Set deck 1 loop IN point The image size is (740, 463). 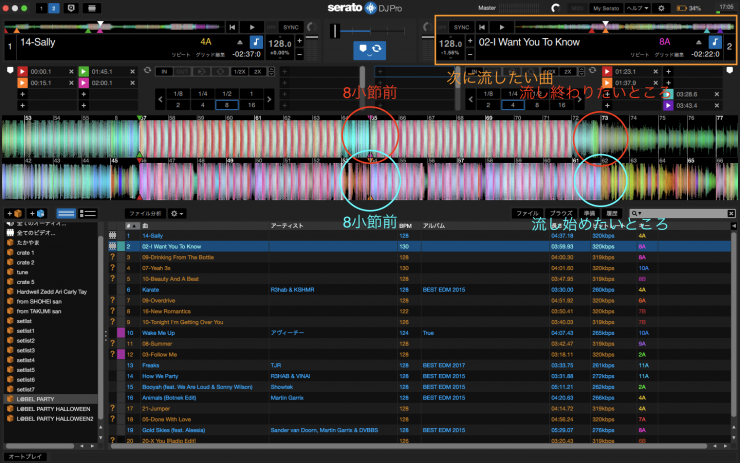[x=164, y=72]
